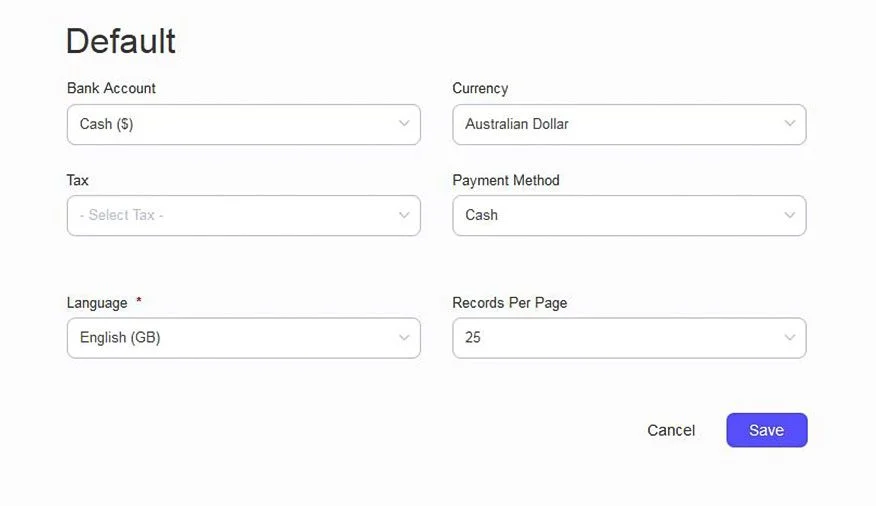The height and width of the screenshot is (506, 876).
Task: Click the Language field label
Action: (97, 303)
